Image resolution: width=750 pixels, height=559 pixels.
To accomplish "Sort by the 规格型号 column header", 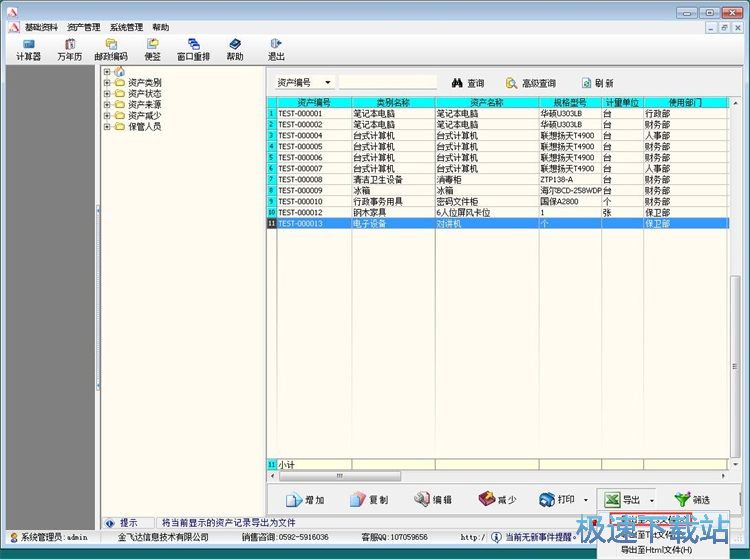I will [x=570, y=102].
